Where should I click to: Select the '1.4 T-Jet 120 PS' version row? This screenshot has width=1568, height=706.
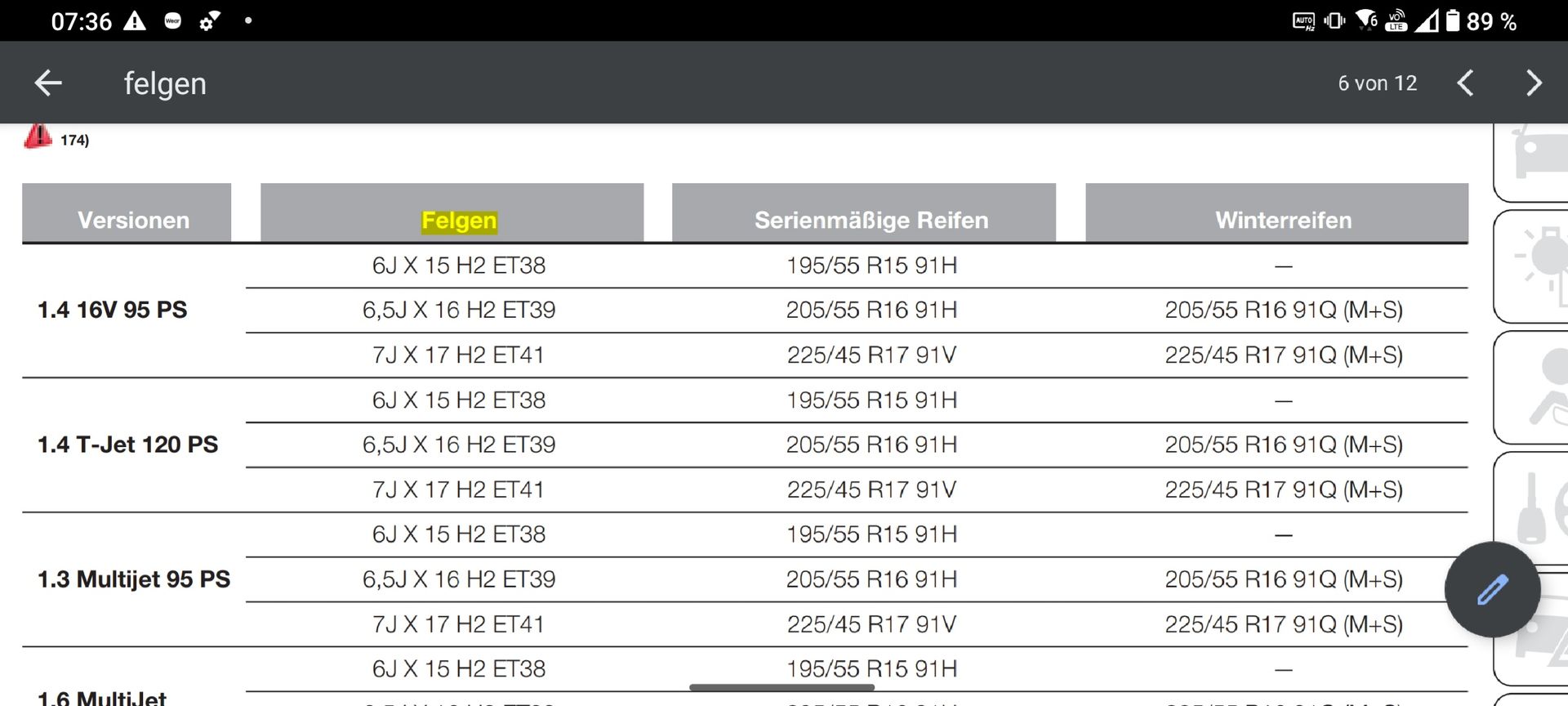(x=128, y=445)
